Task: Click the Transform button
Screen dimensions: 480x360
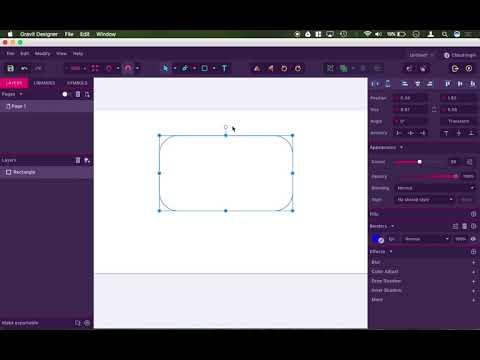Action: pos(458,121)
